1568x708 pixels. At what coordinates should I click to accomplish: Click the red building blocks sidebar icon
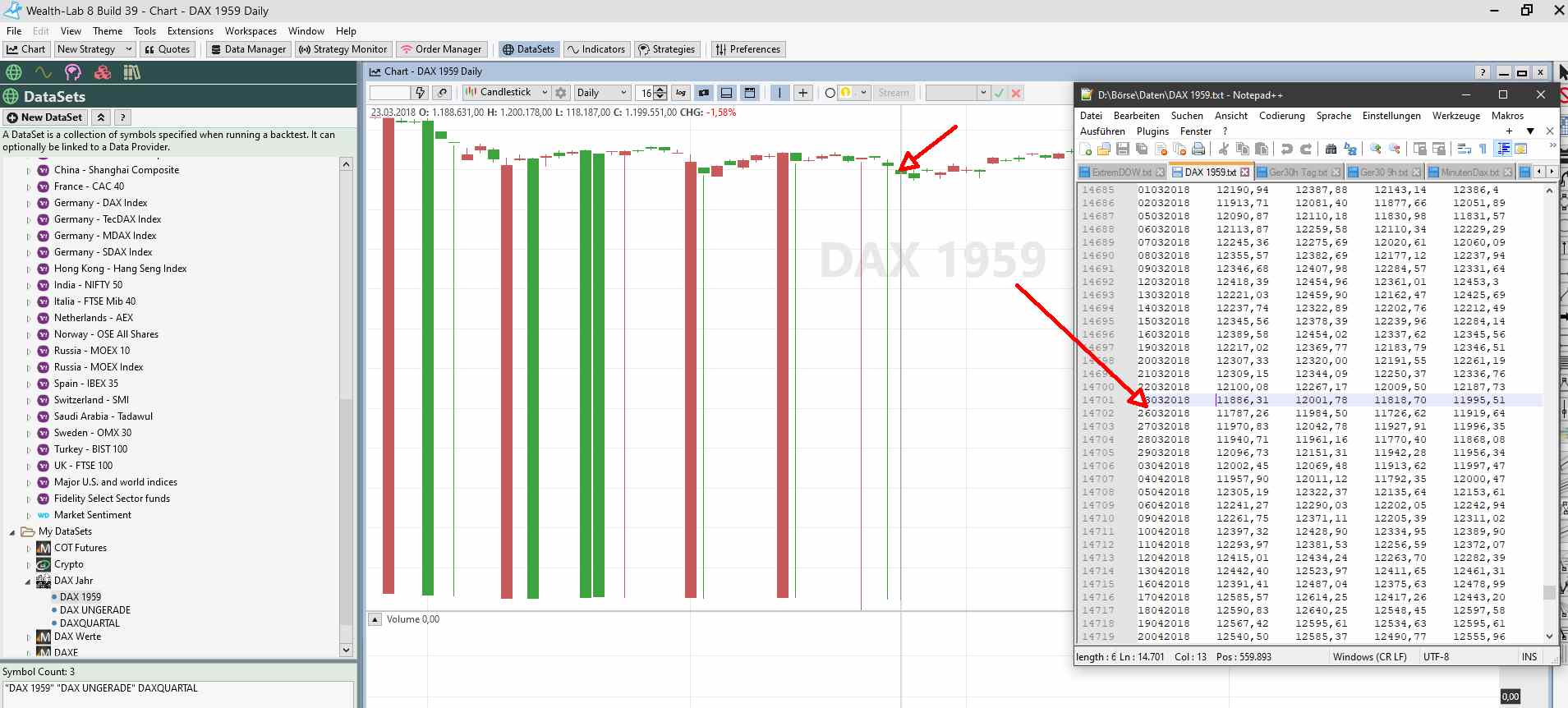coord(103,72)
